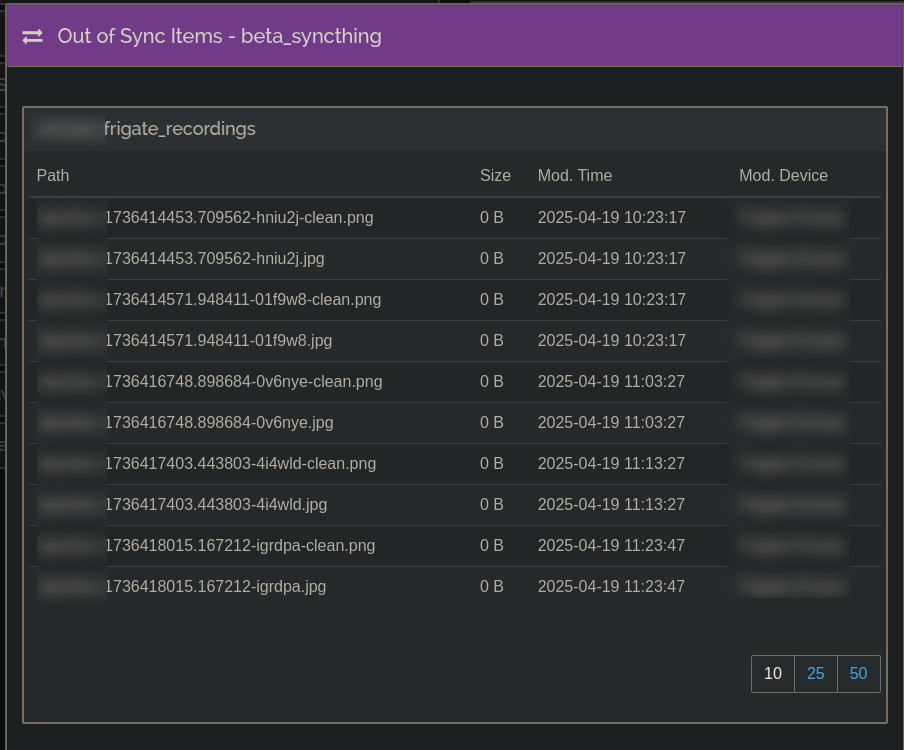This screenshot has width=904, height=750.
Task: Select file 1736416748.898684-0v6nye-clean.png
Action: pos(244,381)
